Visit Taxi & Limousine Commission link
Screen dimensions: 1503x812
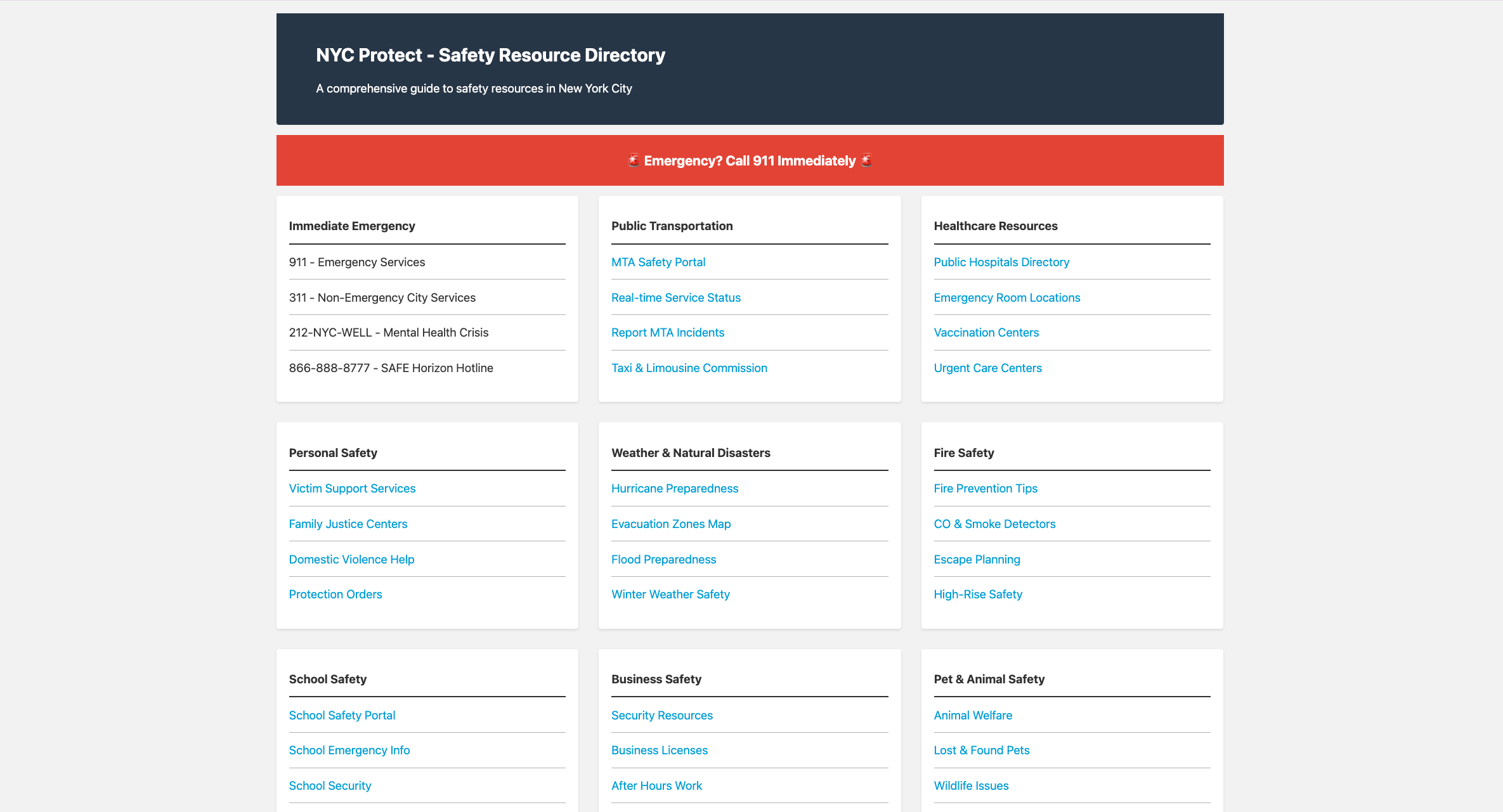tap(689, 368)
